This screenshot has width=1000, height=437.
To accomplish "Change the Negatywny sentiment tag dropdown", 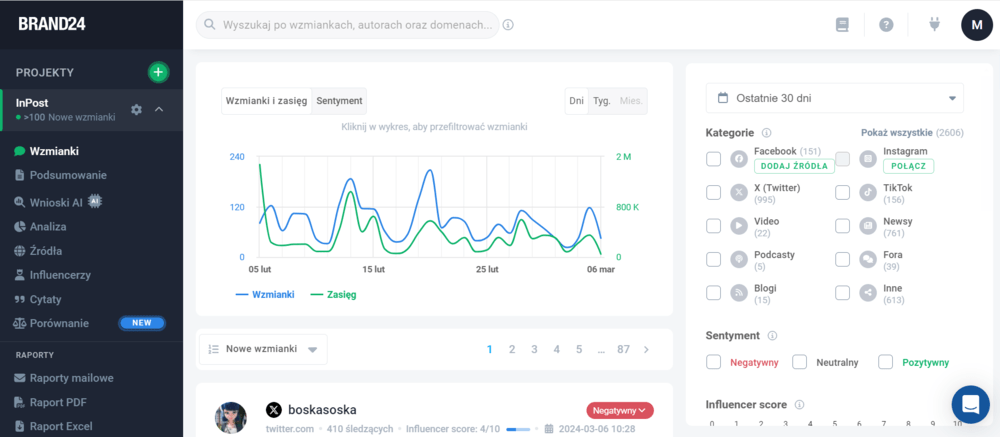I will (619, 410).
